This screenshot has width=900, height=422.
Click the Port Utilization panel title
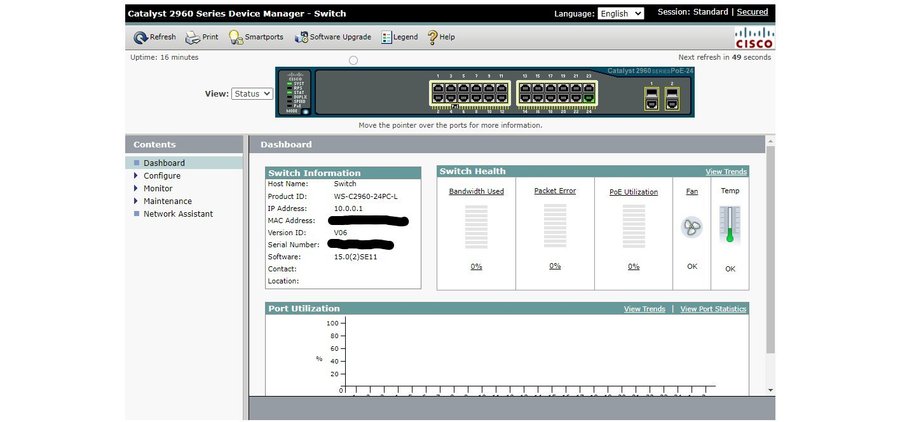point(304,308)
